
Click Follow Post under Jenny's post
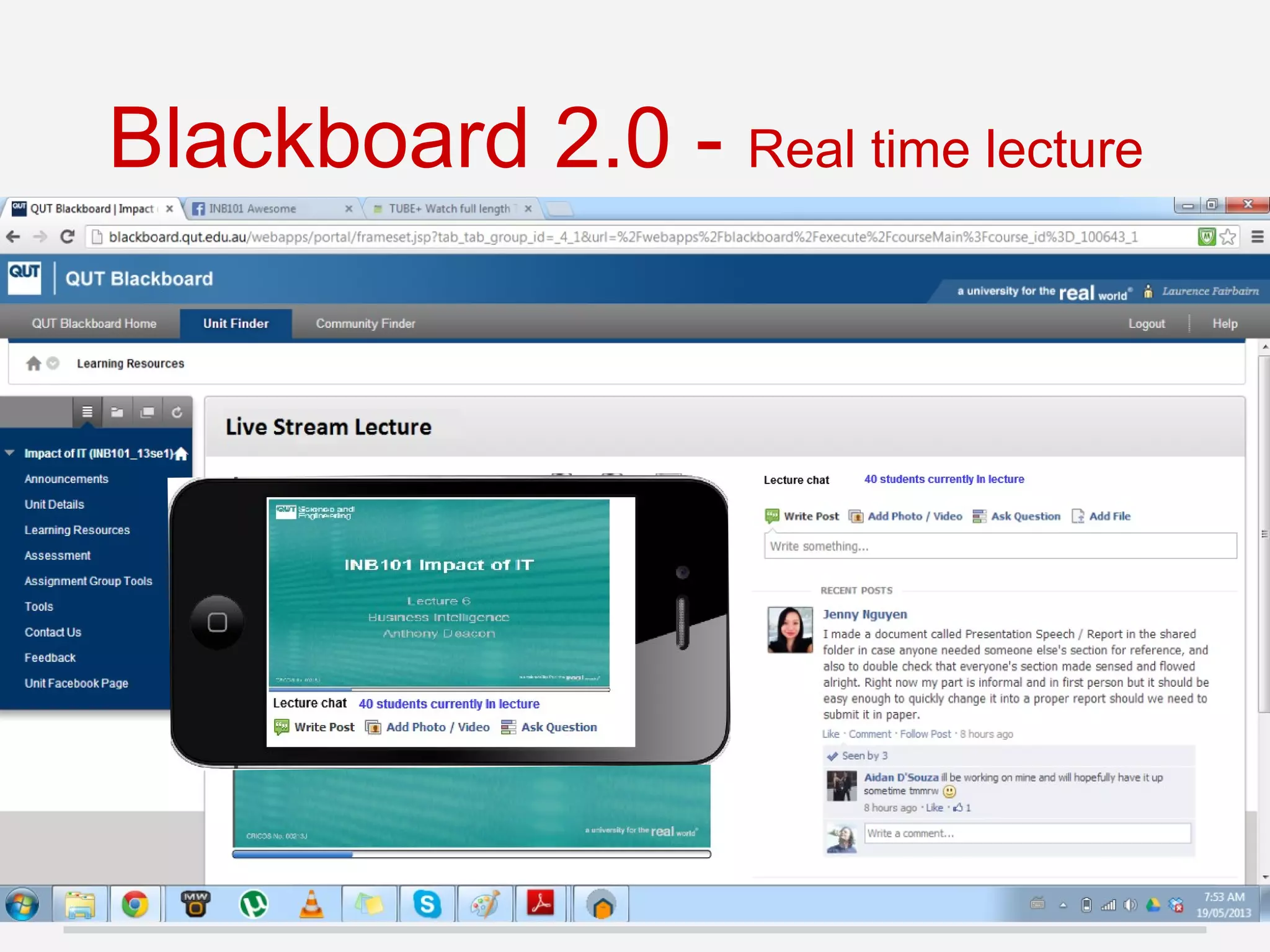[x=925, y=734]
